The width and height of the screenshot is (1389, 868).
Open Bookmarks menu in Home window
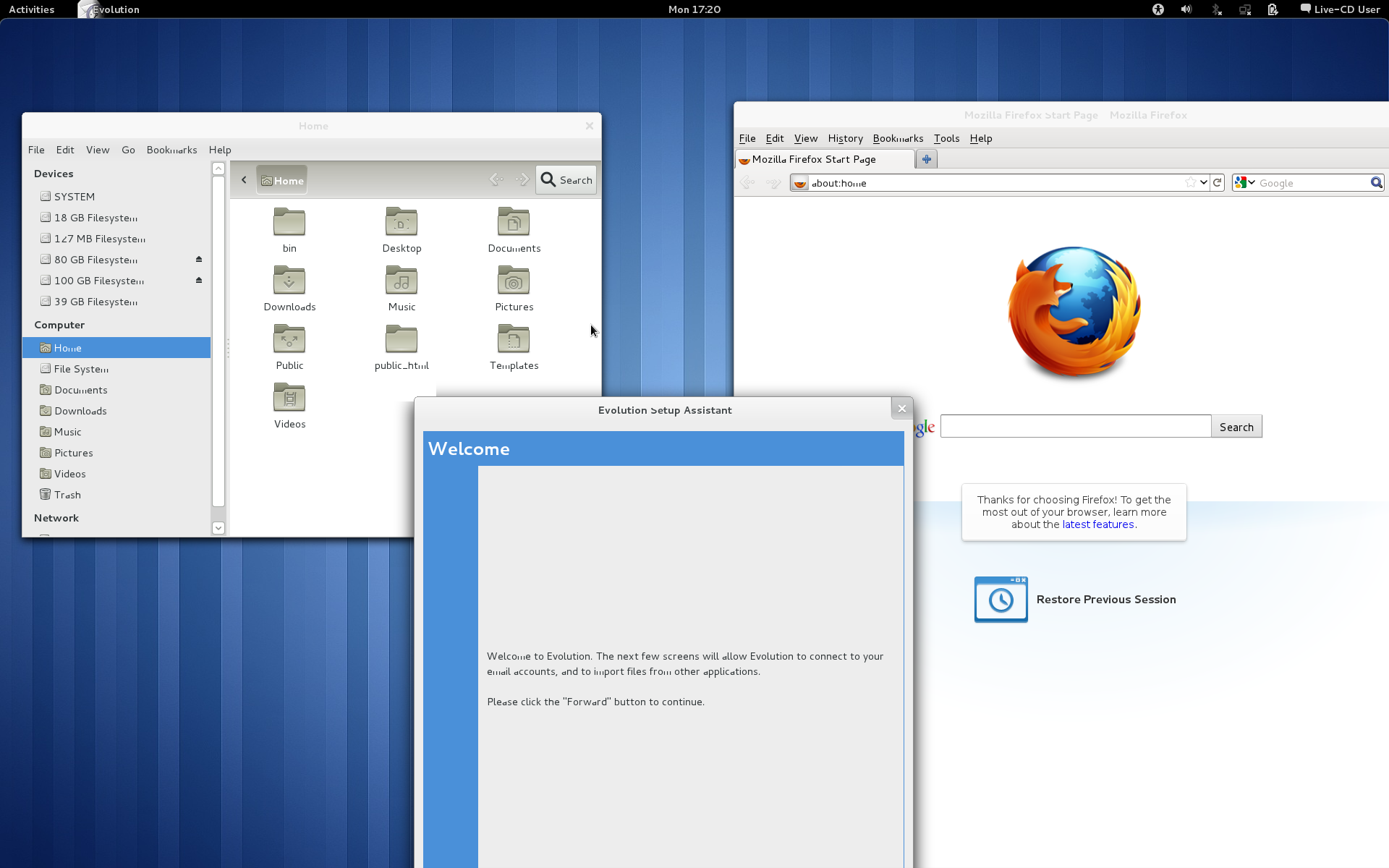171,150
